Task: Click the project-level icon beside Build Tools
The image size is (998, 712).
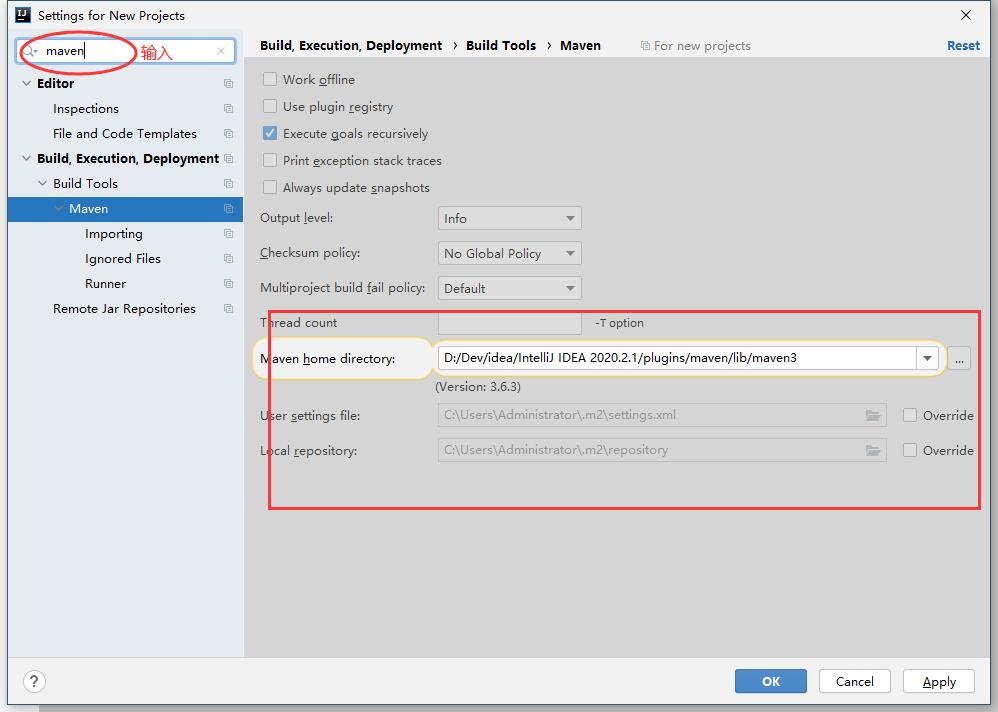Action: 228,183
